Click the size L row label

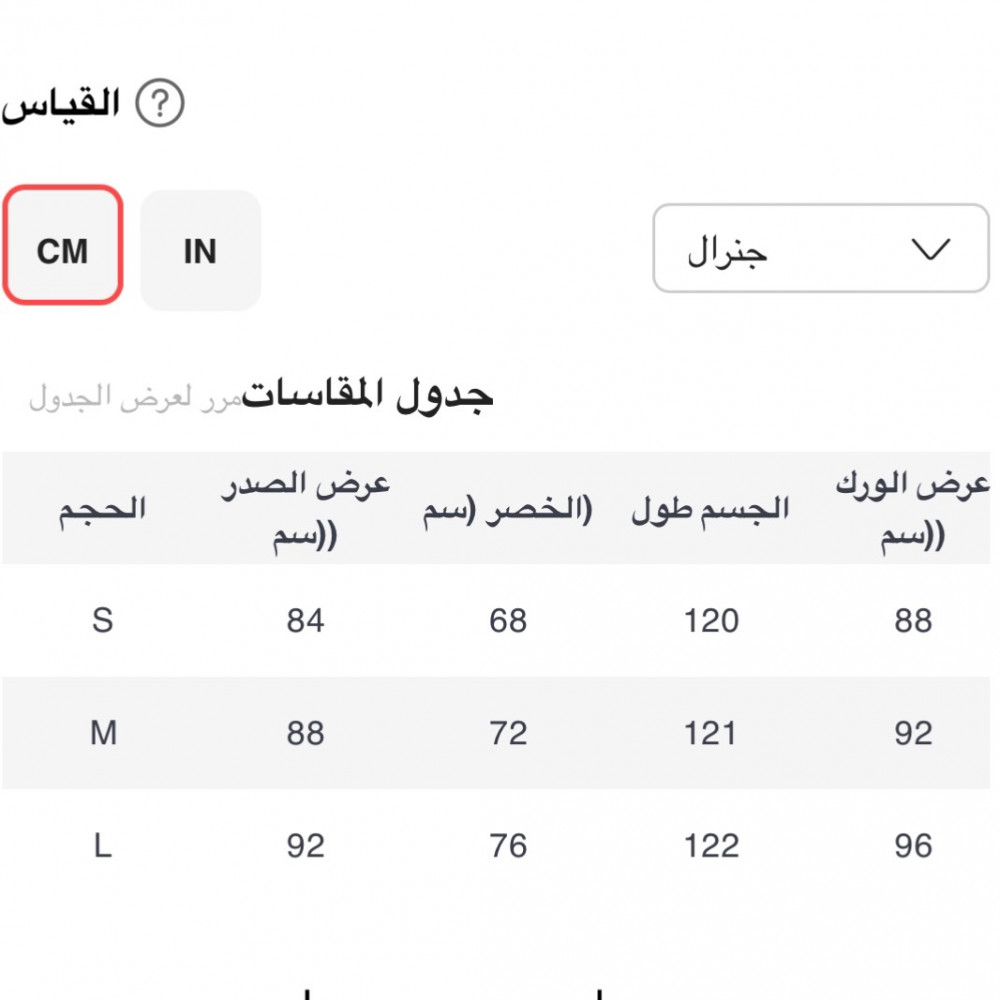pos(102,847)
